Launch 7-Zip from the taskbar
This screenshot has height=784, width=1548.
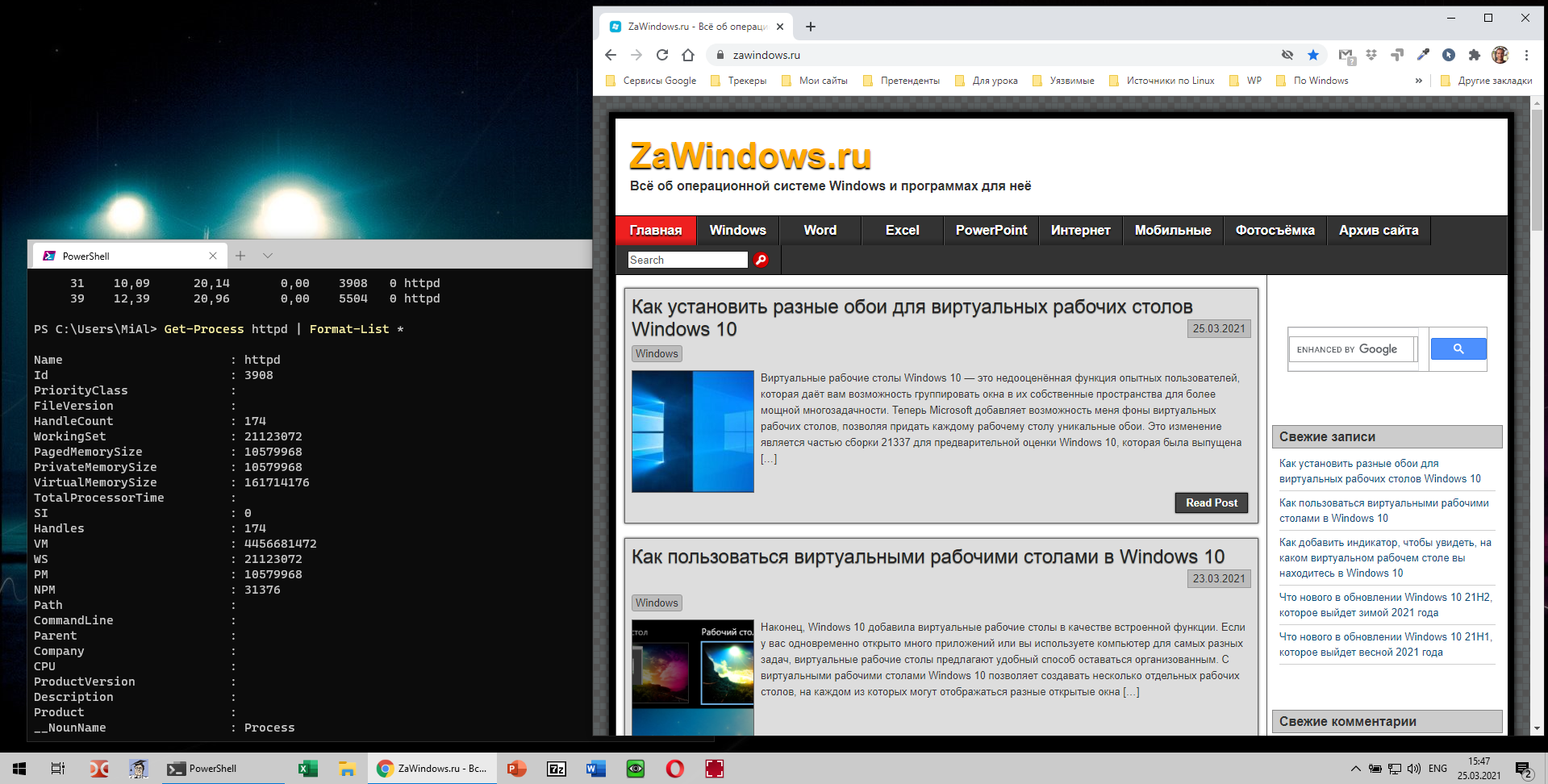[557, 769]
